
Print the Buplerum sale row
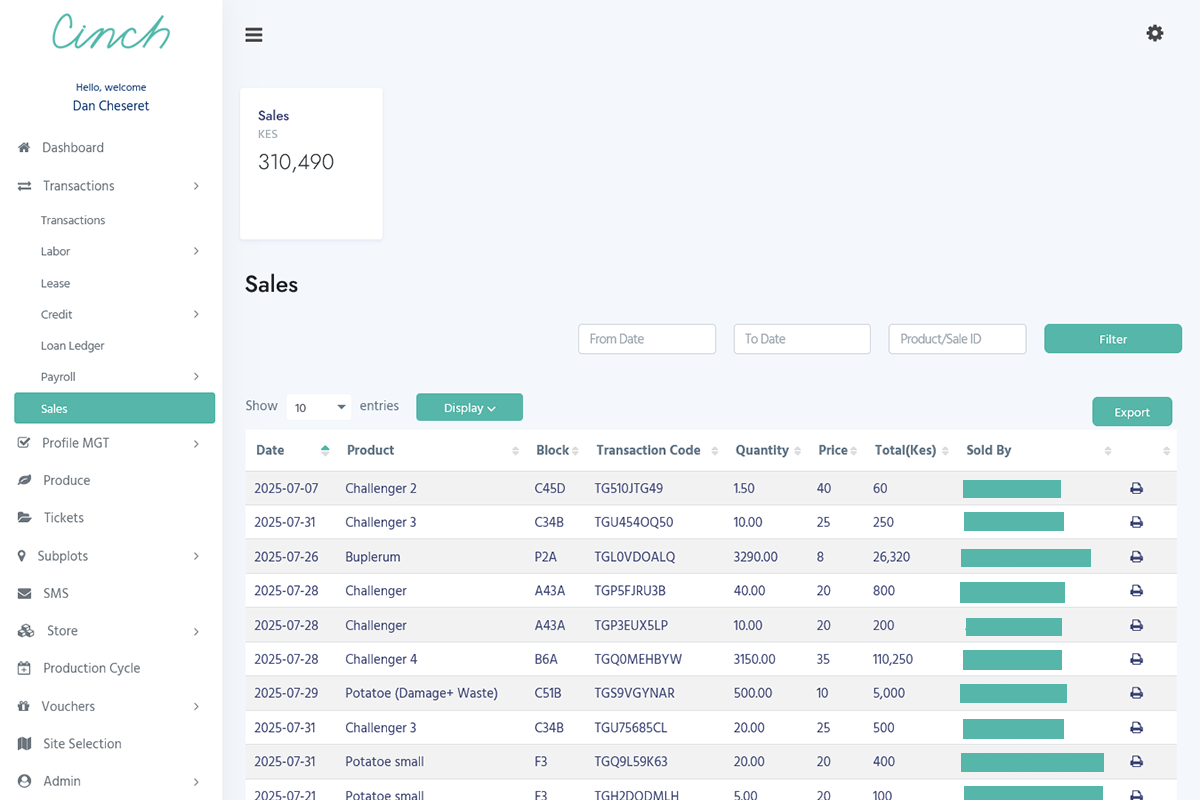[x=1136, y=556]
